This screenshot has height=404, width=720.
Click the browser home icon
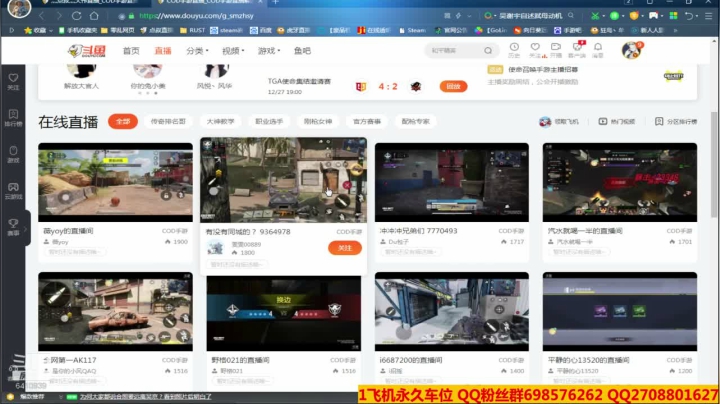click(94, 16)
